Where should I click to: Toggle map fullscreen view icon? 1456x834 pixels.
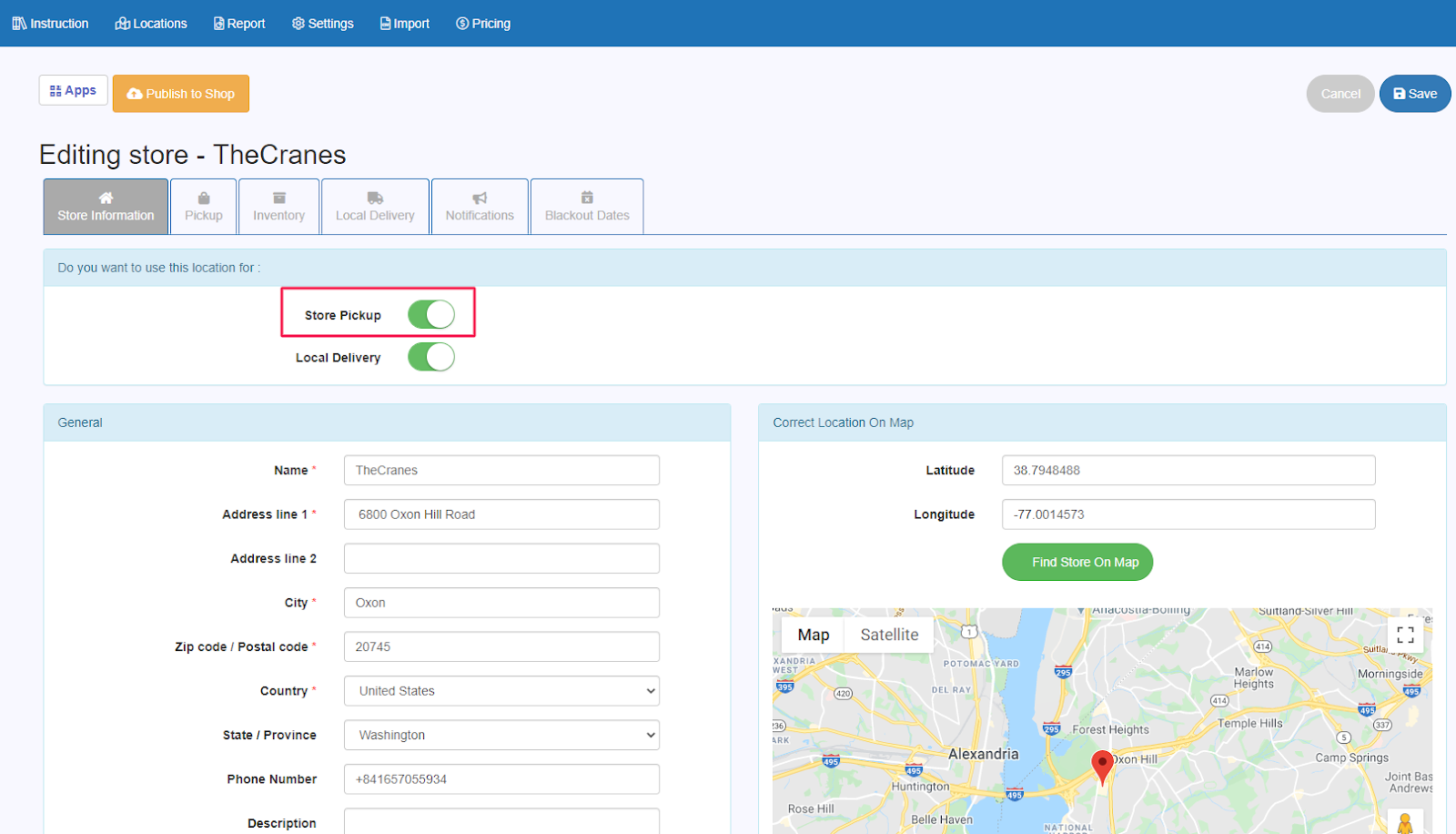(x=1405, y=635)
